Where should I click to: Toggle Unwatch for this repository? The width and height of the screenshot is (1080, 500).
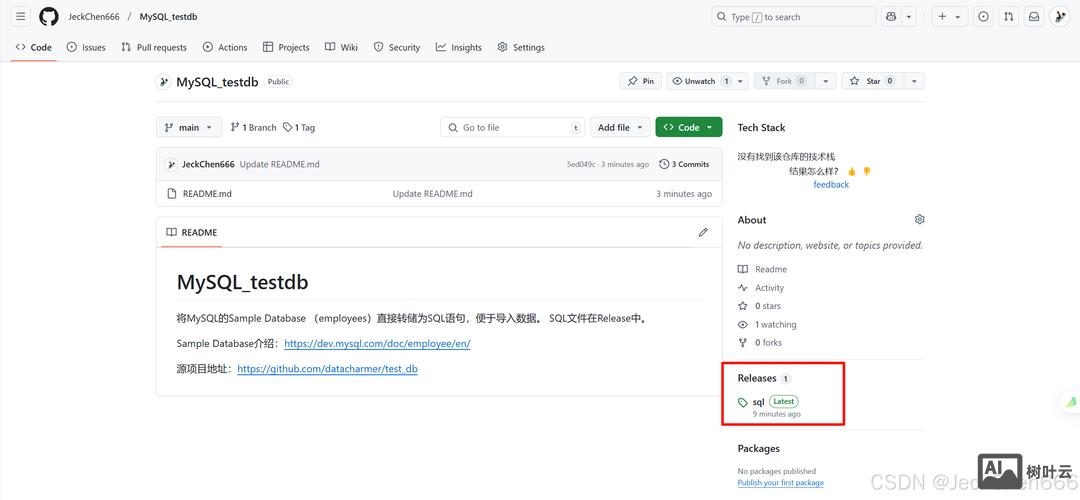700,81
